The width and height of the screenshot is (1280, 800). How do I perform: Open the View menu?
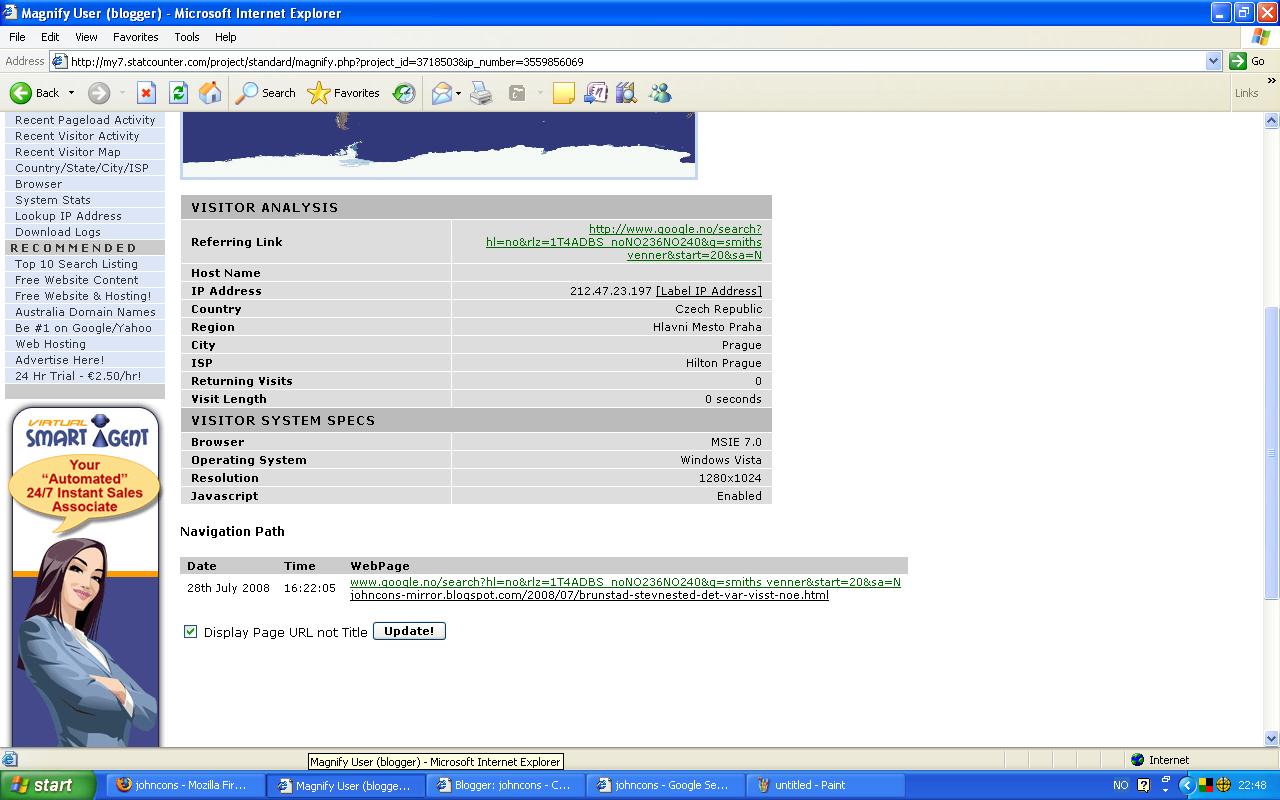86,37
